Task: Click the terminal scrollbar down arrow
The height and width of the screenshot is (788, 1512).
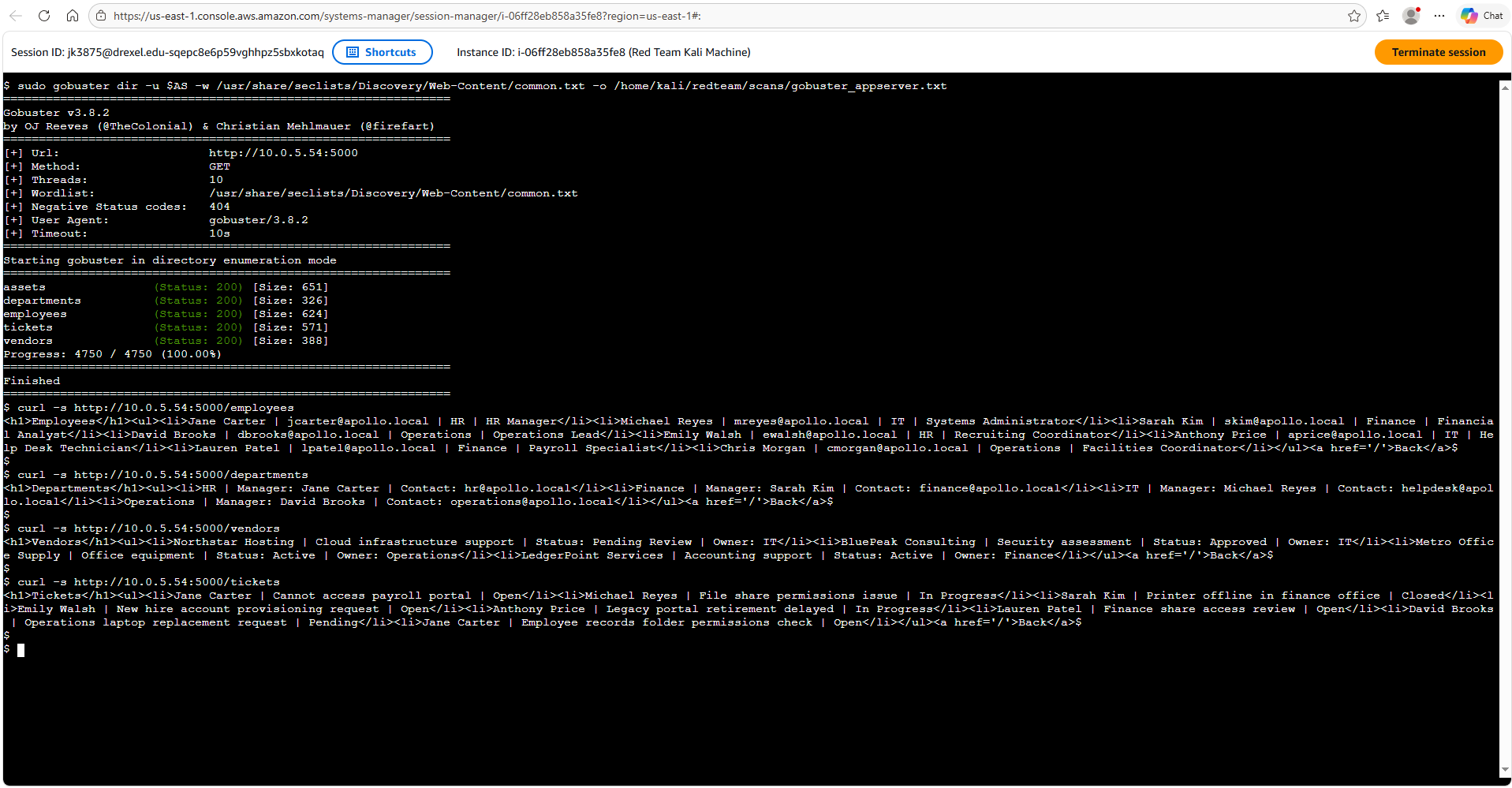Action: point(1506,770)
